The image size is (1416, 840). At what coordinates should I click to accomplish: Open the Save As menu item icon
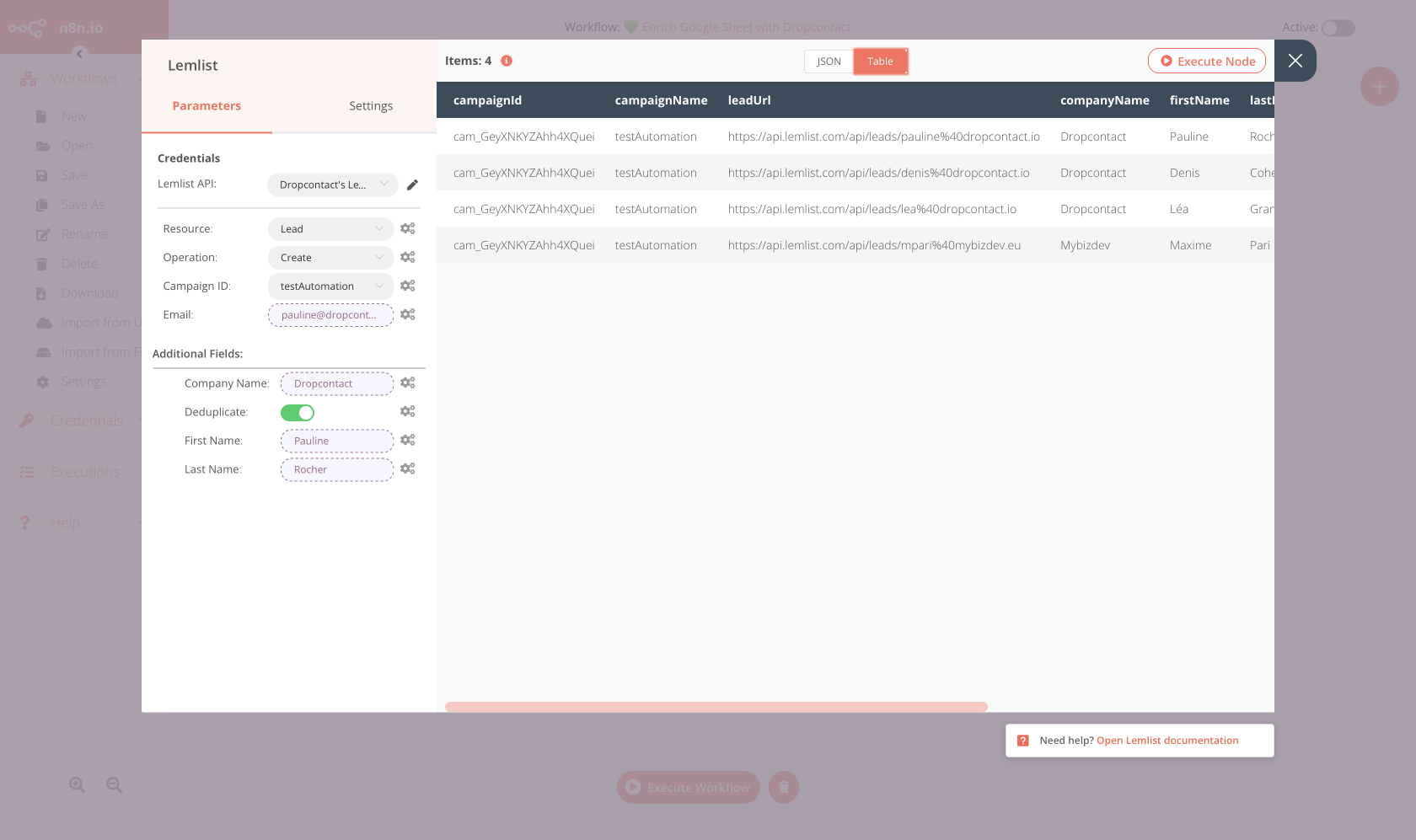point(42,204)
